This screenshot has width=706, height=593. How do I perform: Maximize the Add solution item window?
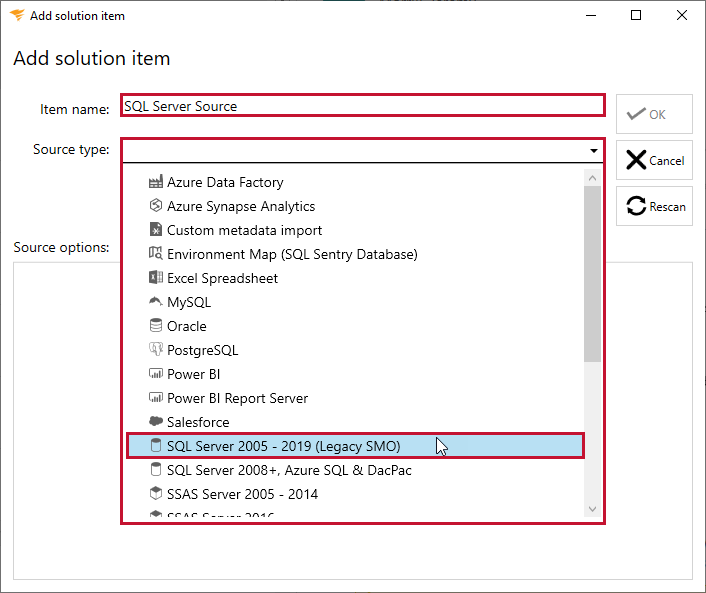[636, 15]
